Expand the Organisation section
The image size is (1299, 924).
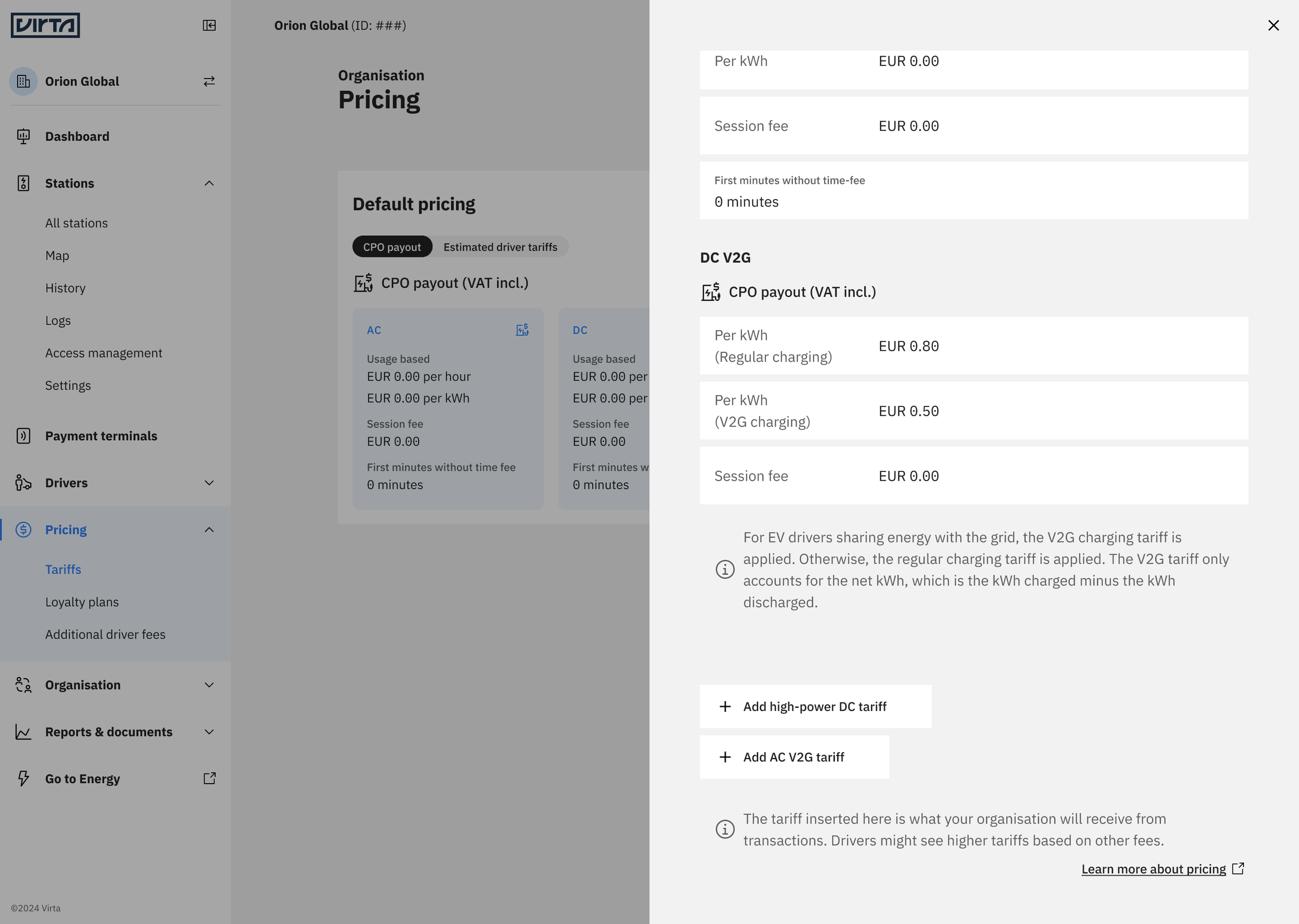coord(209,685)
